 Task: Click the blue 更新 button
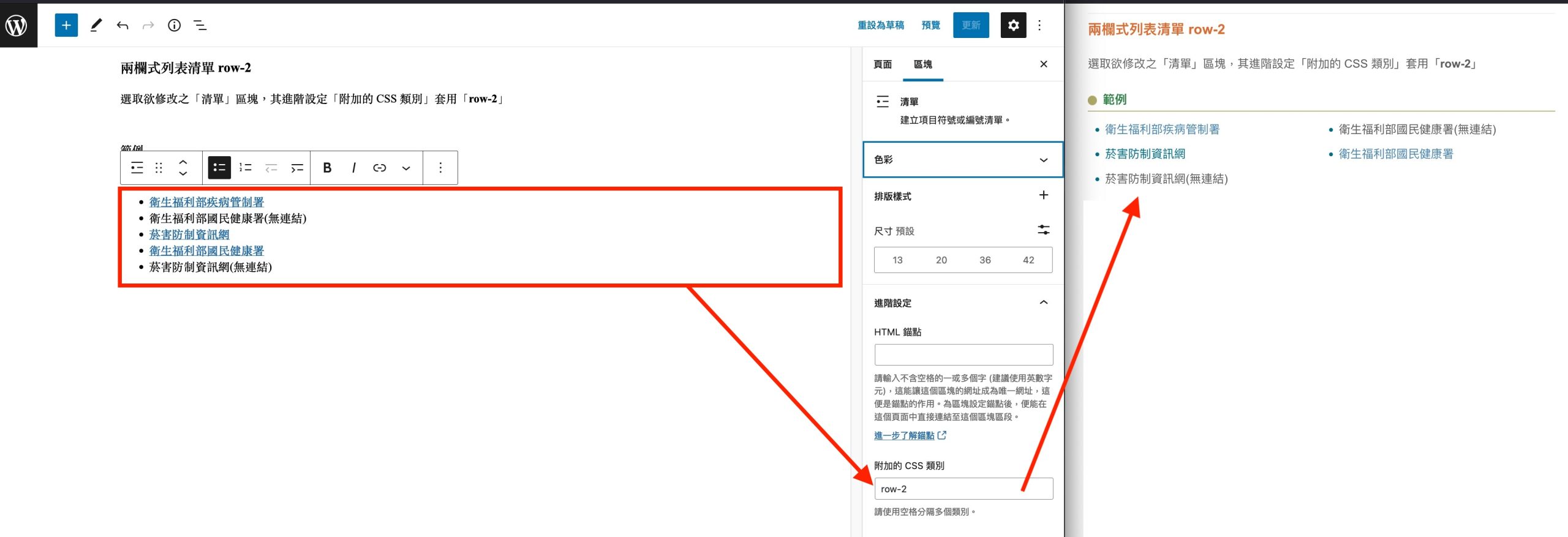point(971,25)
